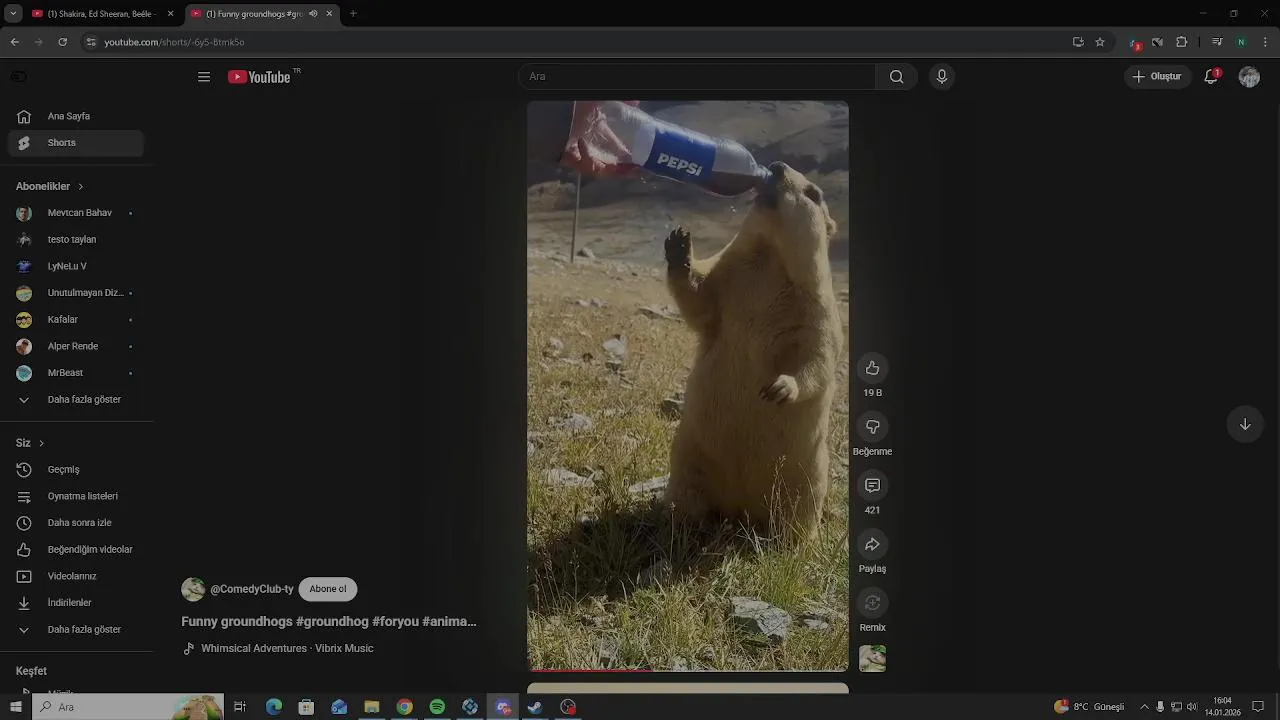This screenshot has width=1280, height=720.
Task: Open testo taylan channel
Action: click(76, 240)
